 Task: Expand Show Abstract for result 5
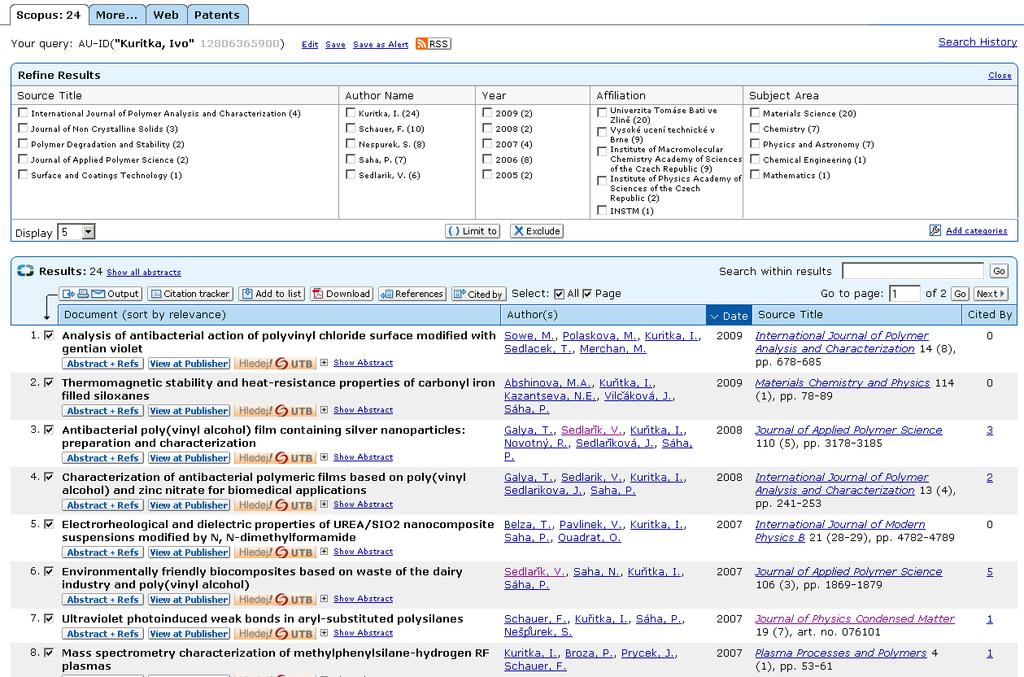click(363, 552)
